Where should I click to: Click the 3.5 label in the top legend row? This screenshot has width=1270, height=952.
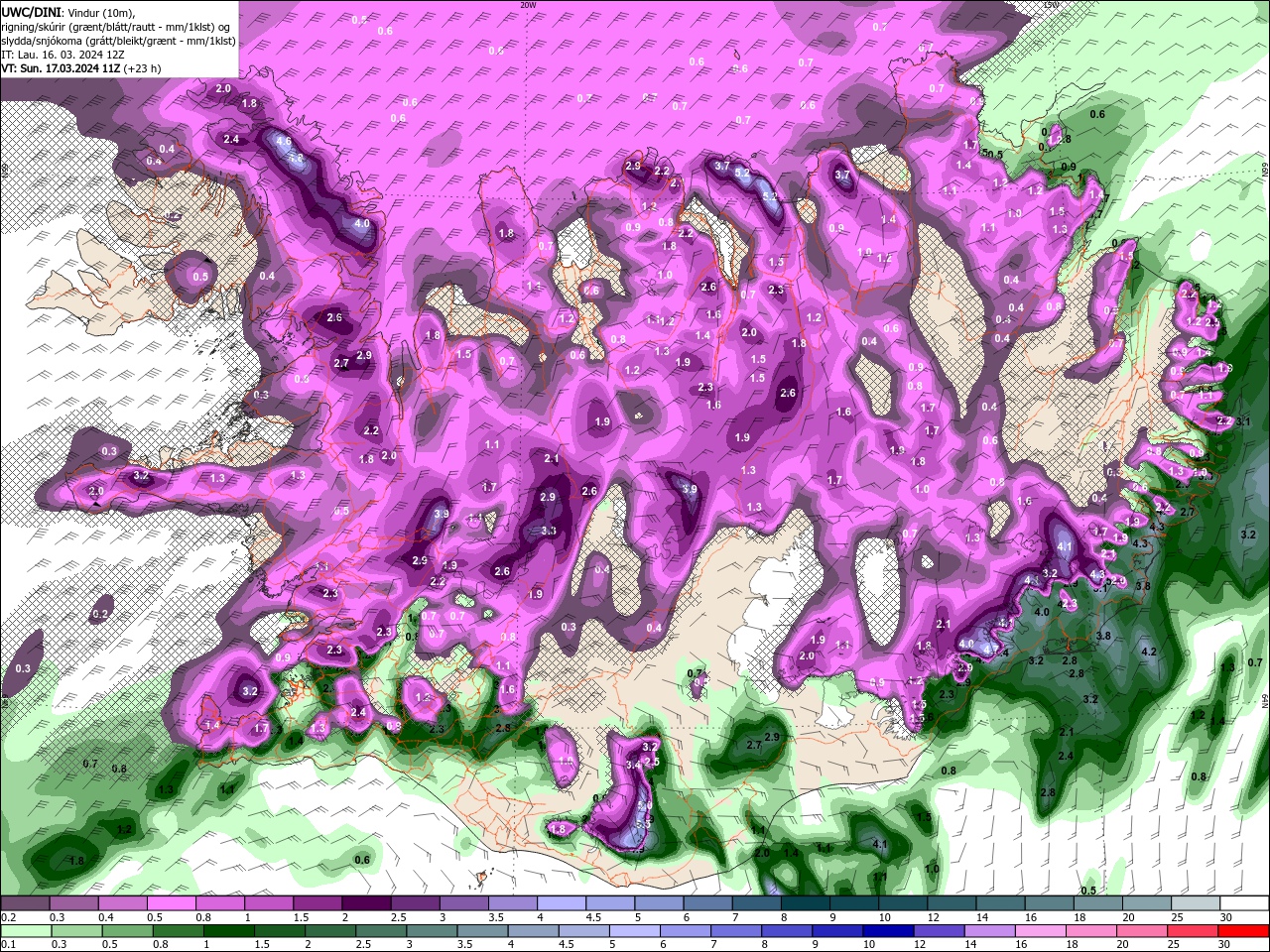pyautogui.click(x=495, y=917)
